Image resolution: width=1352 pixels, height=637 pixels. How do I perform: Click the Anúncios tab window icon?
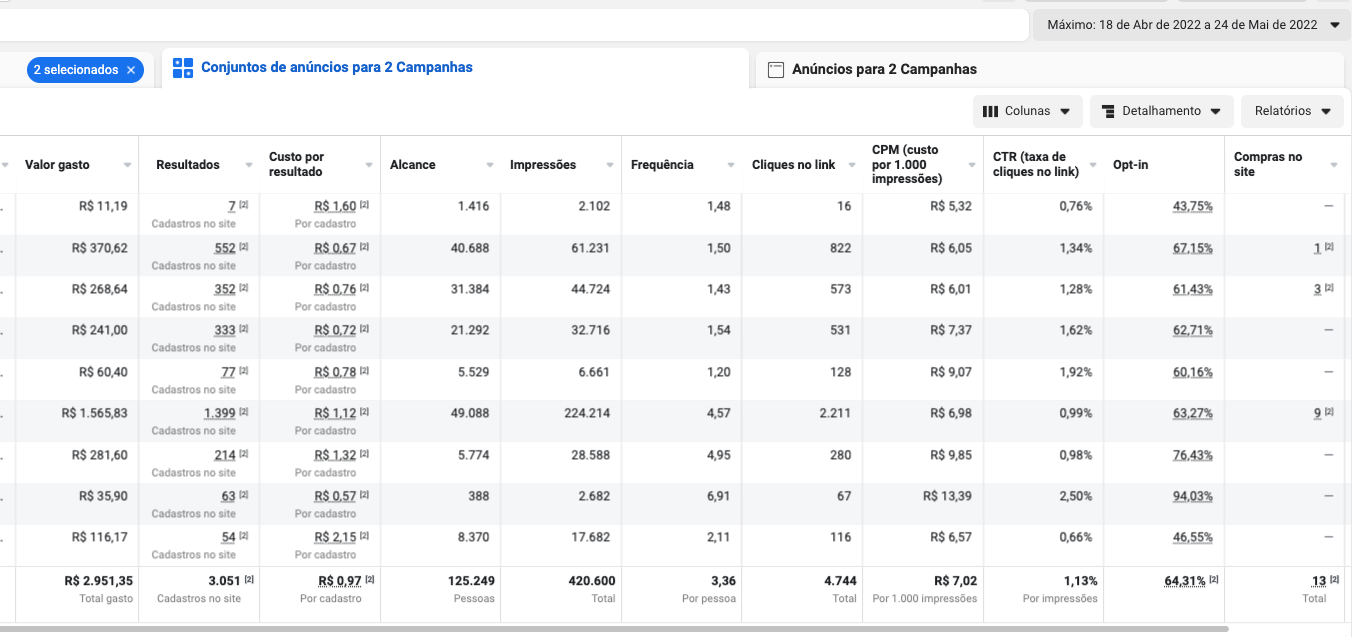[x=775, y=70]
